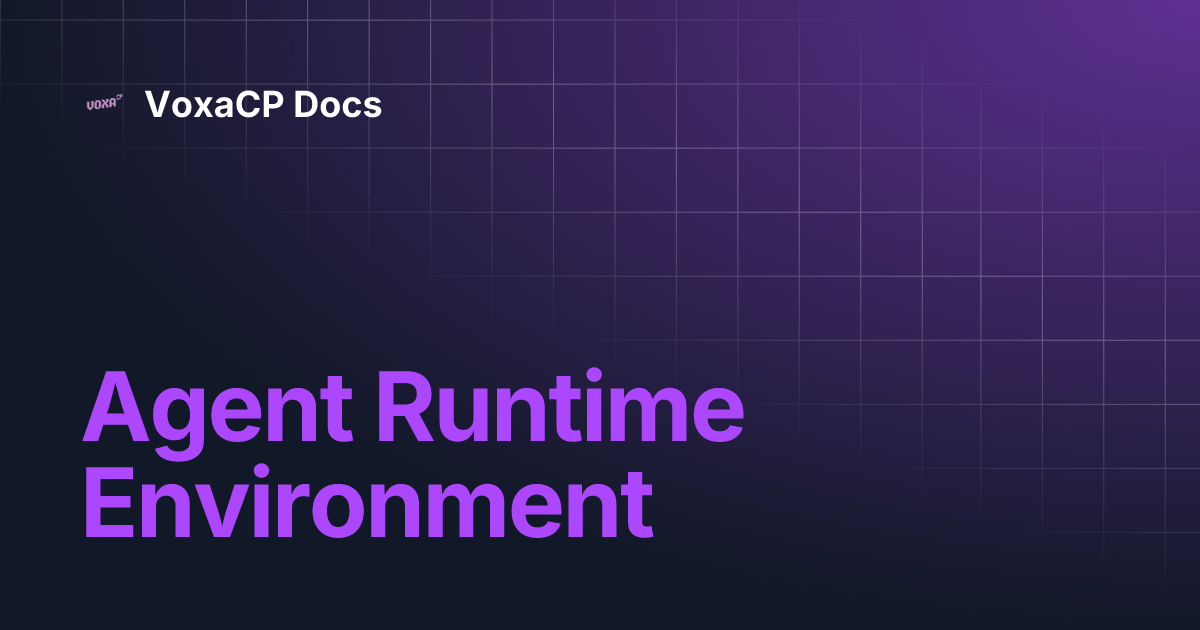
Task: Click the VOXA emblem beside the header
Action: [x=104, y=104]
